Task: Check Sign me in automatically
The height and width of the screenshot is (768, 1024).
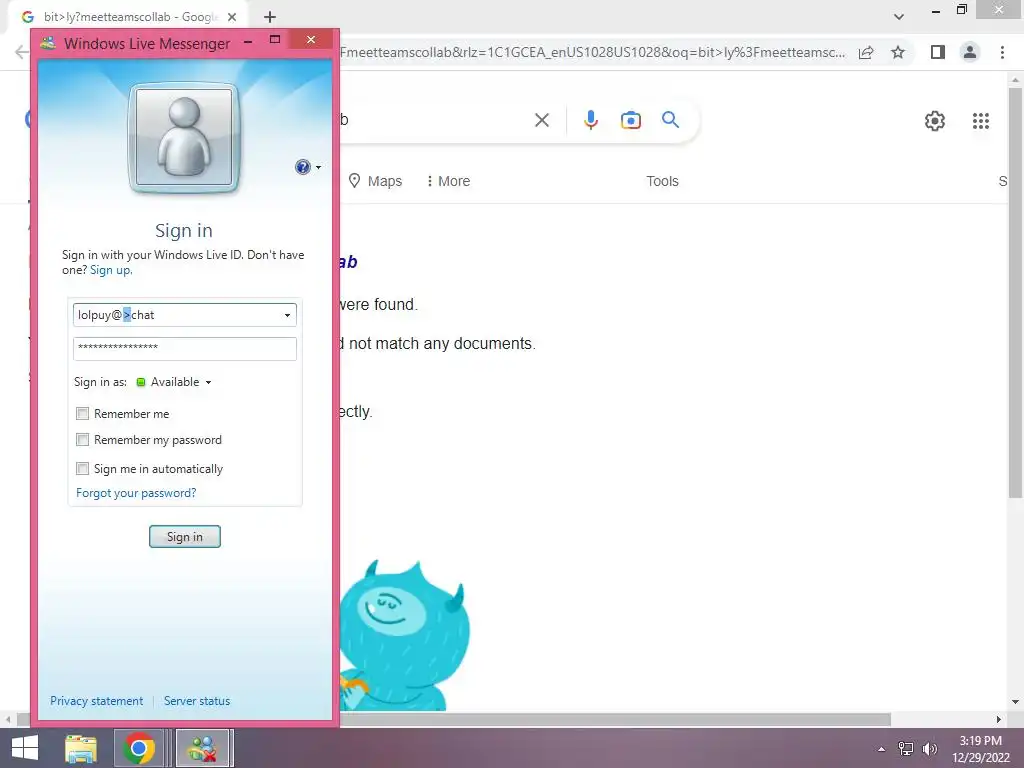Action: (x=82, y=468)
